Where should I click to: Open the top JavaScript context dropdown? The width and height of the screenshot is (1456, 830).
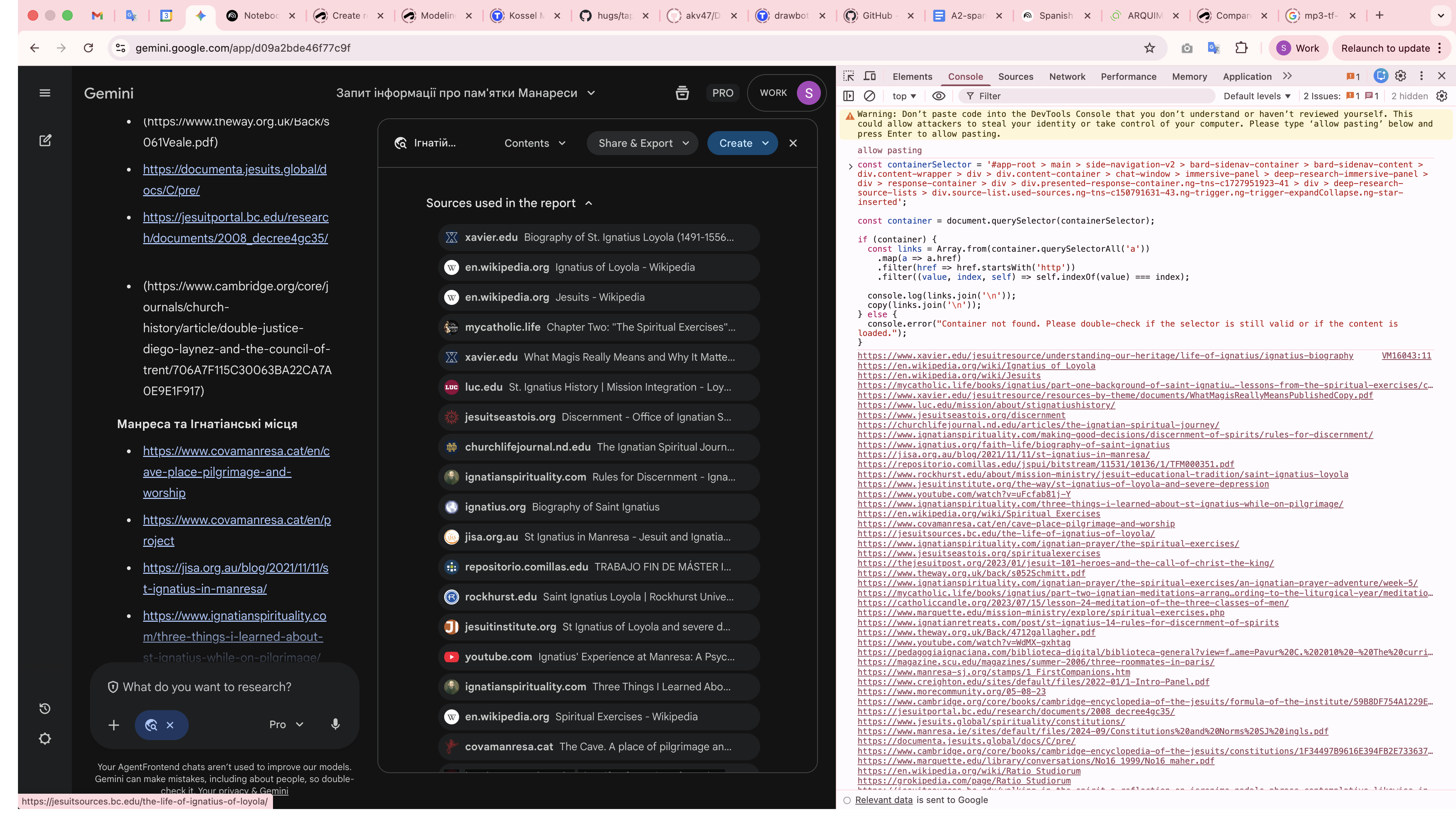904,96
